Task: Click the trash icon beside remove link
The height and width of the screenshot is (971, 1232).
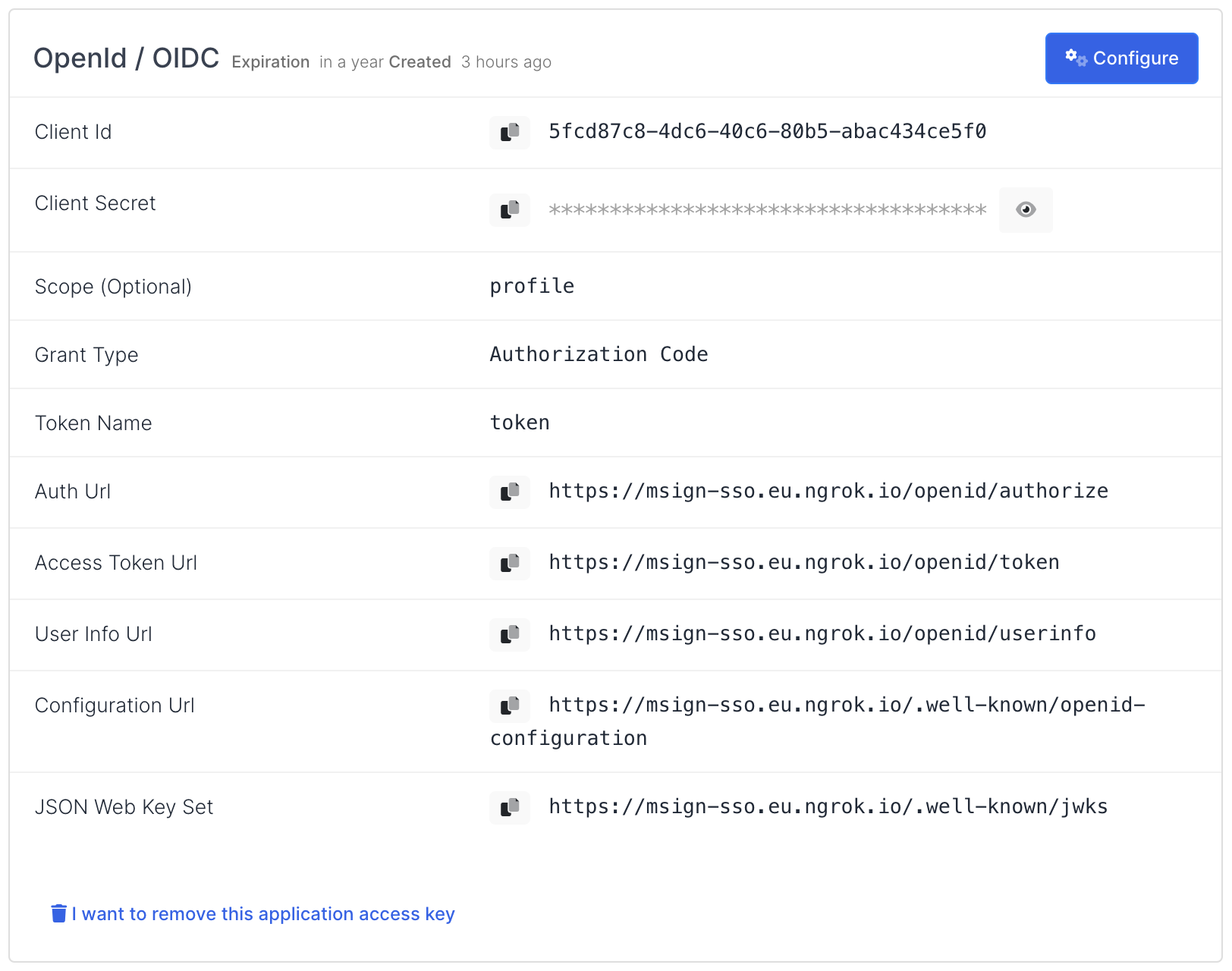Action: pyautogui.click(x=58, y=913)
